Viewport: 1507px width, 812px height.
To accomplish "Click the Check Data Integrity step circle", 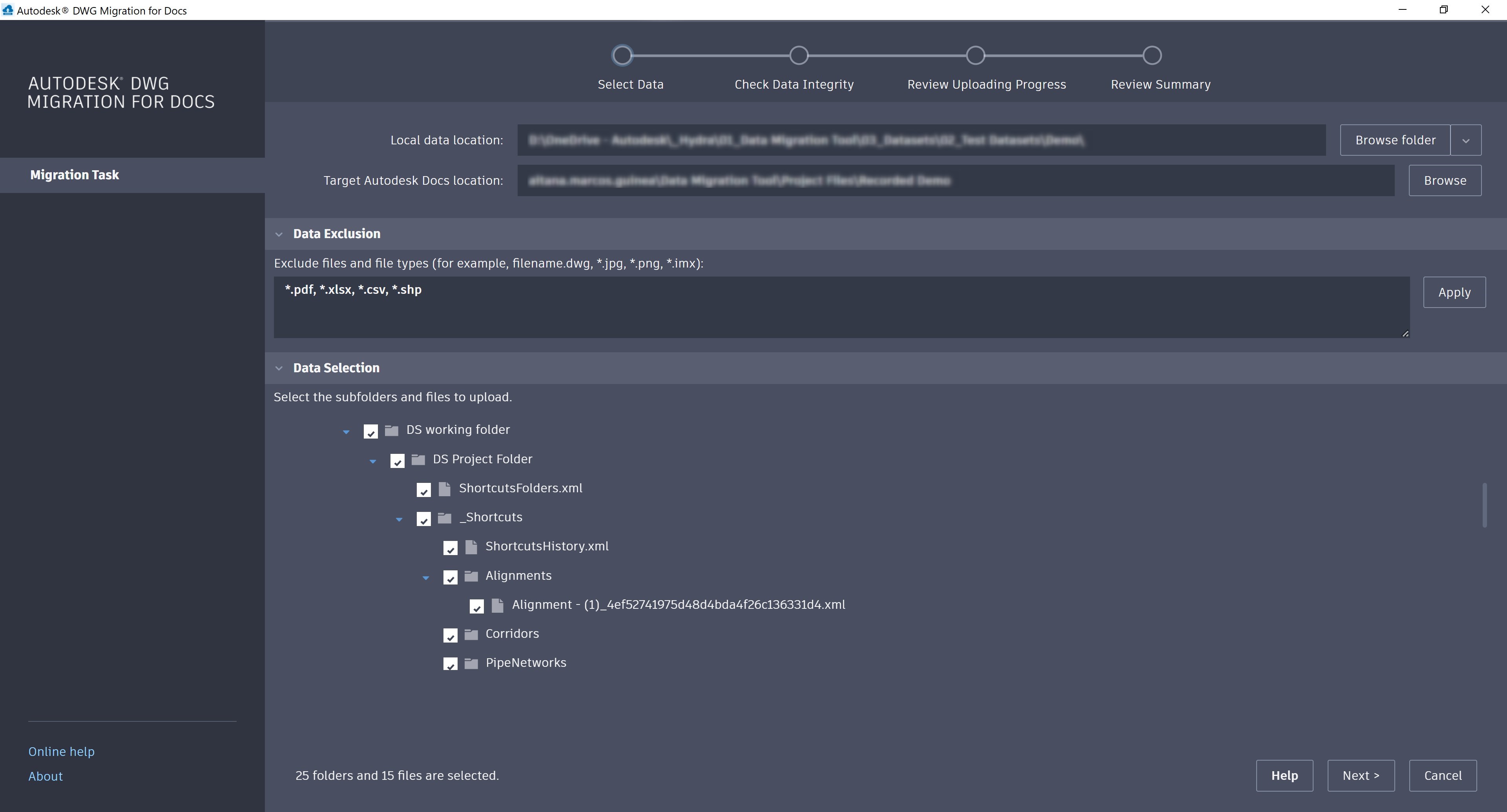I will (x=799, y=56).
